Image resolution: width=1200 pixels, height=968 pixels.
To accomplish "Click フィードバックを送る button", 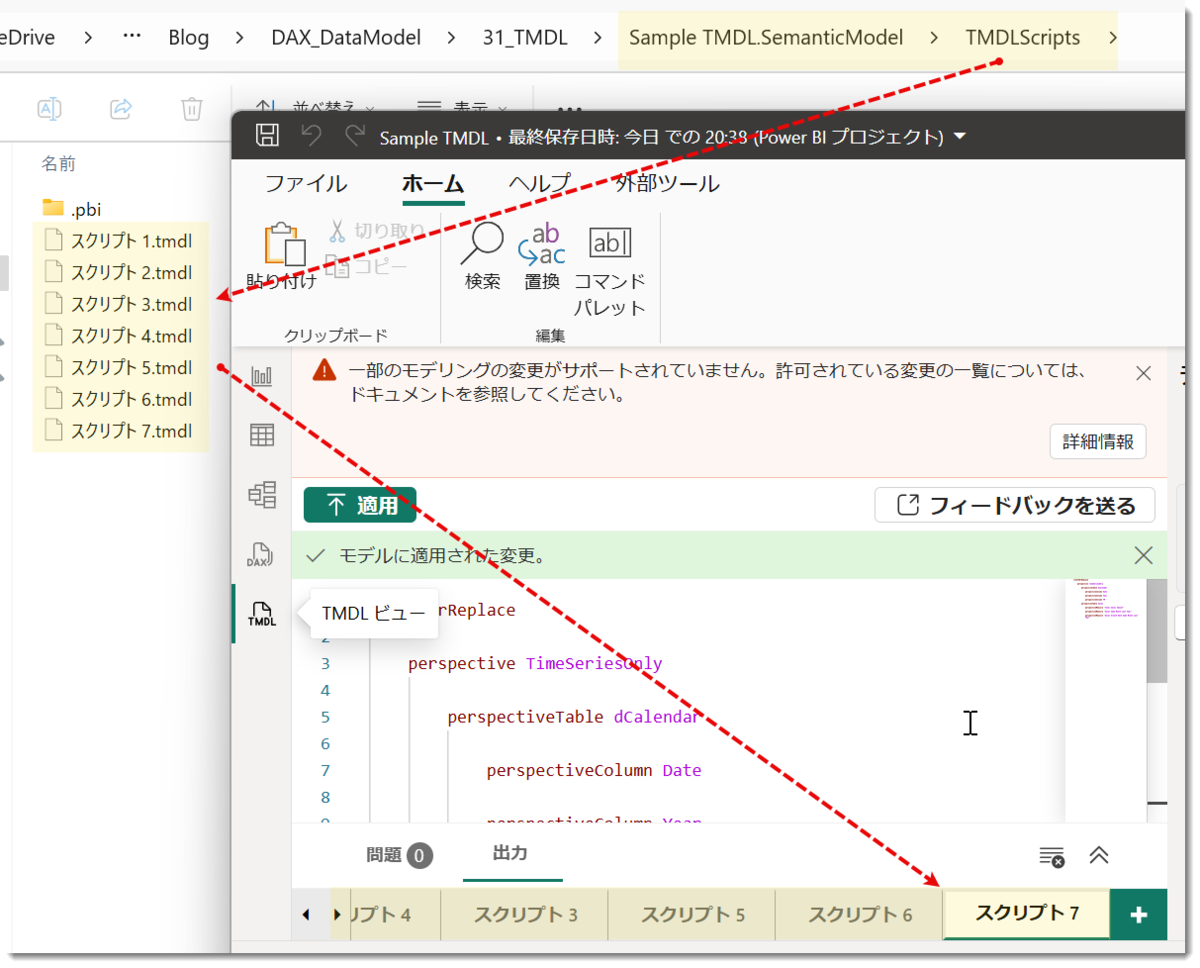I will point(1015,505).
